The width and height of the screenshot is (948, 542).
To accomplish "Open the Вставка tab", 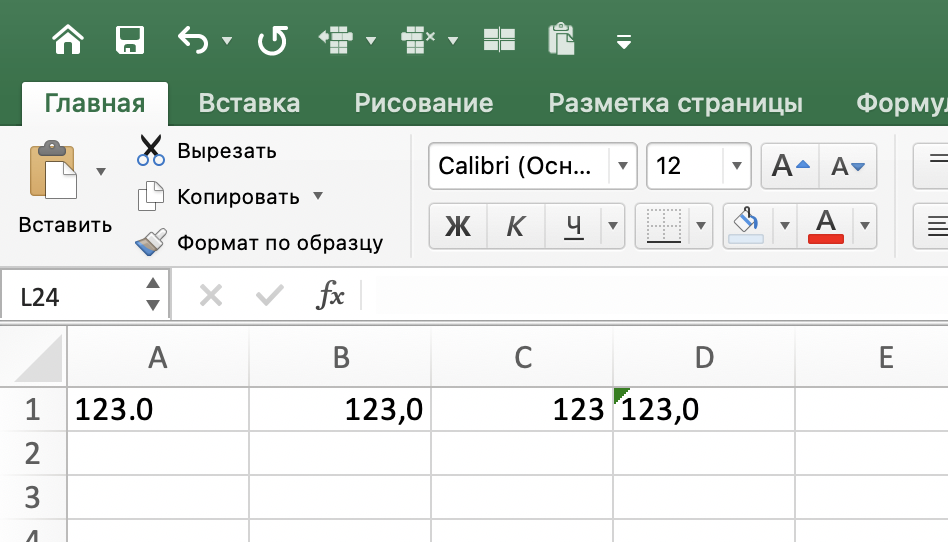I will coord(249,103).
